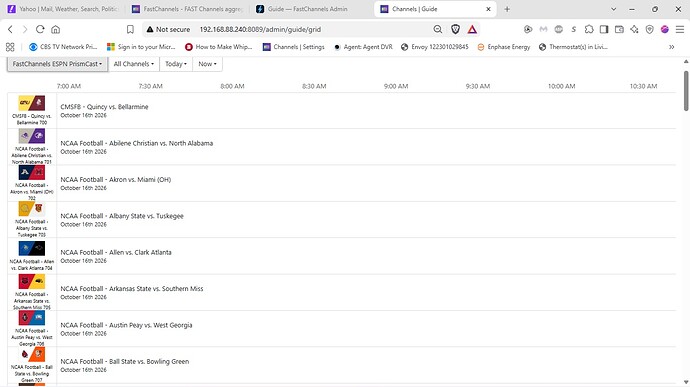Open the extensions puzzle piece icon
This screenshot has width=690, height=387.
tap(589, 29)
